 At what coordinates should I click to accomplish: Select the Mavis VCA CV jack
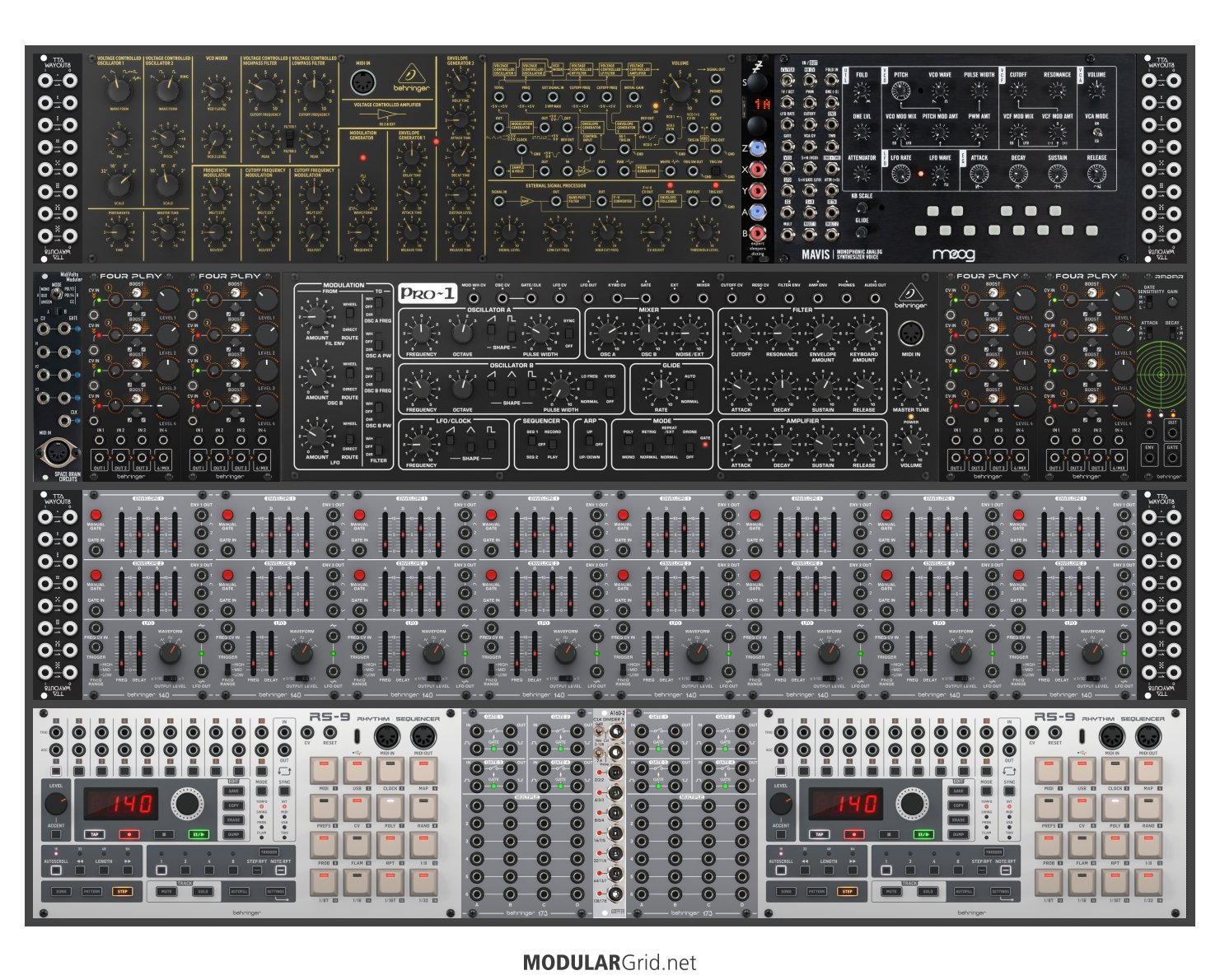click(810, 147)
